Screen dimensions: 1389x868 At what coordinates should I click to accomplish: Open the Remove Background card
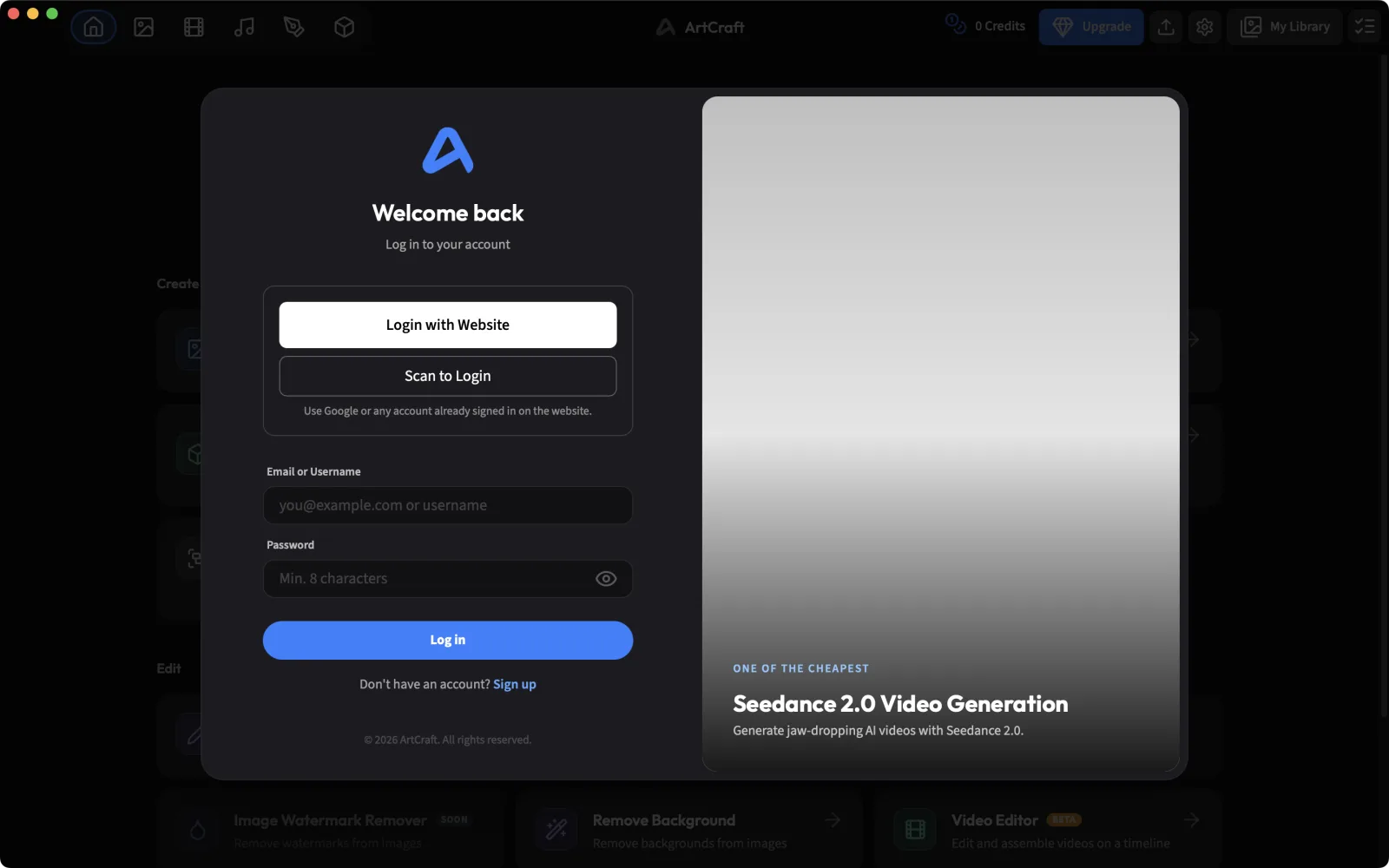[690, 829]
